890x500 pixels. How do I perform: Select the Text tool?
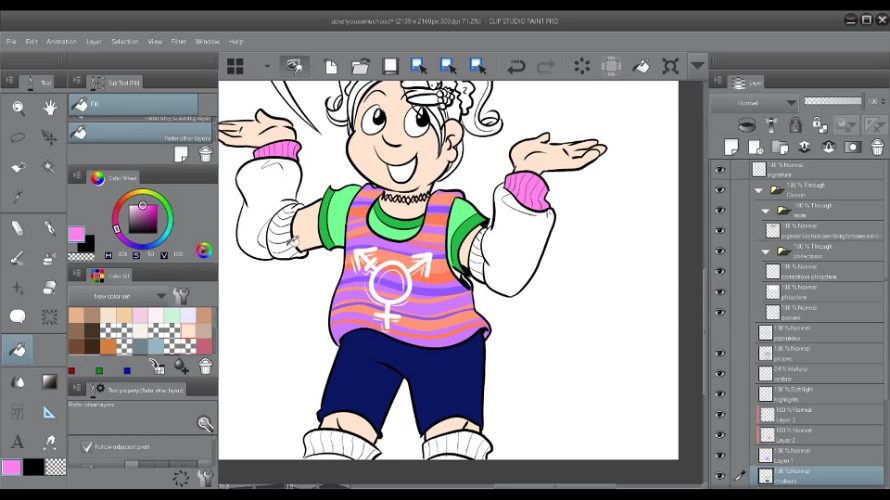pyautogui.click(x=18, y=441)
